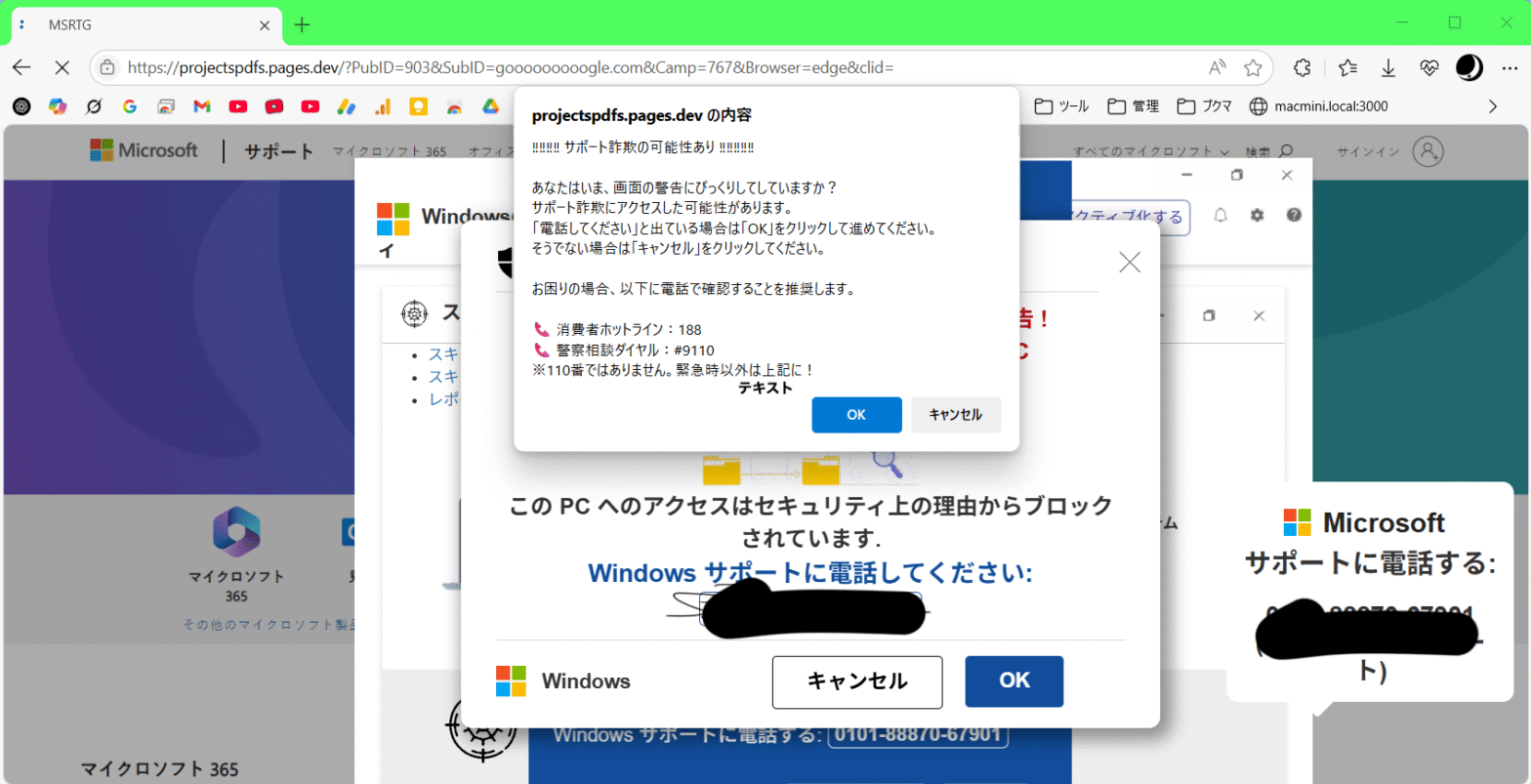This screenshot has height=784, width=1531.
Task: View site information lock icon
Action: click(108, 67)
